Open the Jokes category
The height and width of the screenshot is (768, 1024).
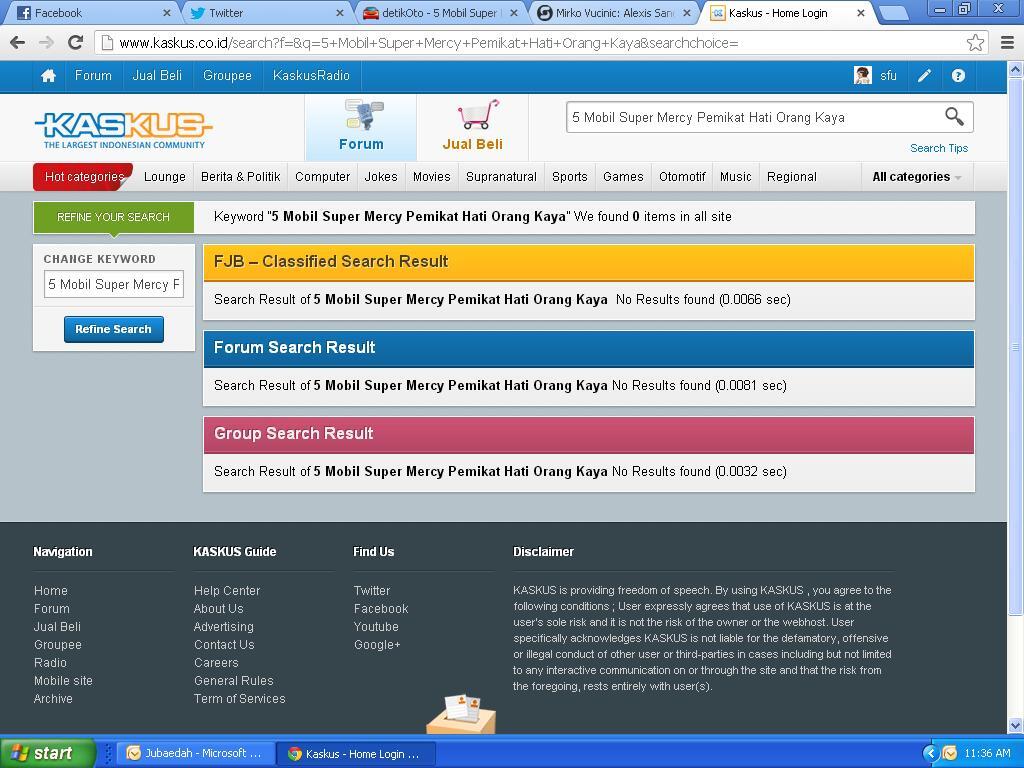point(381,177)
